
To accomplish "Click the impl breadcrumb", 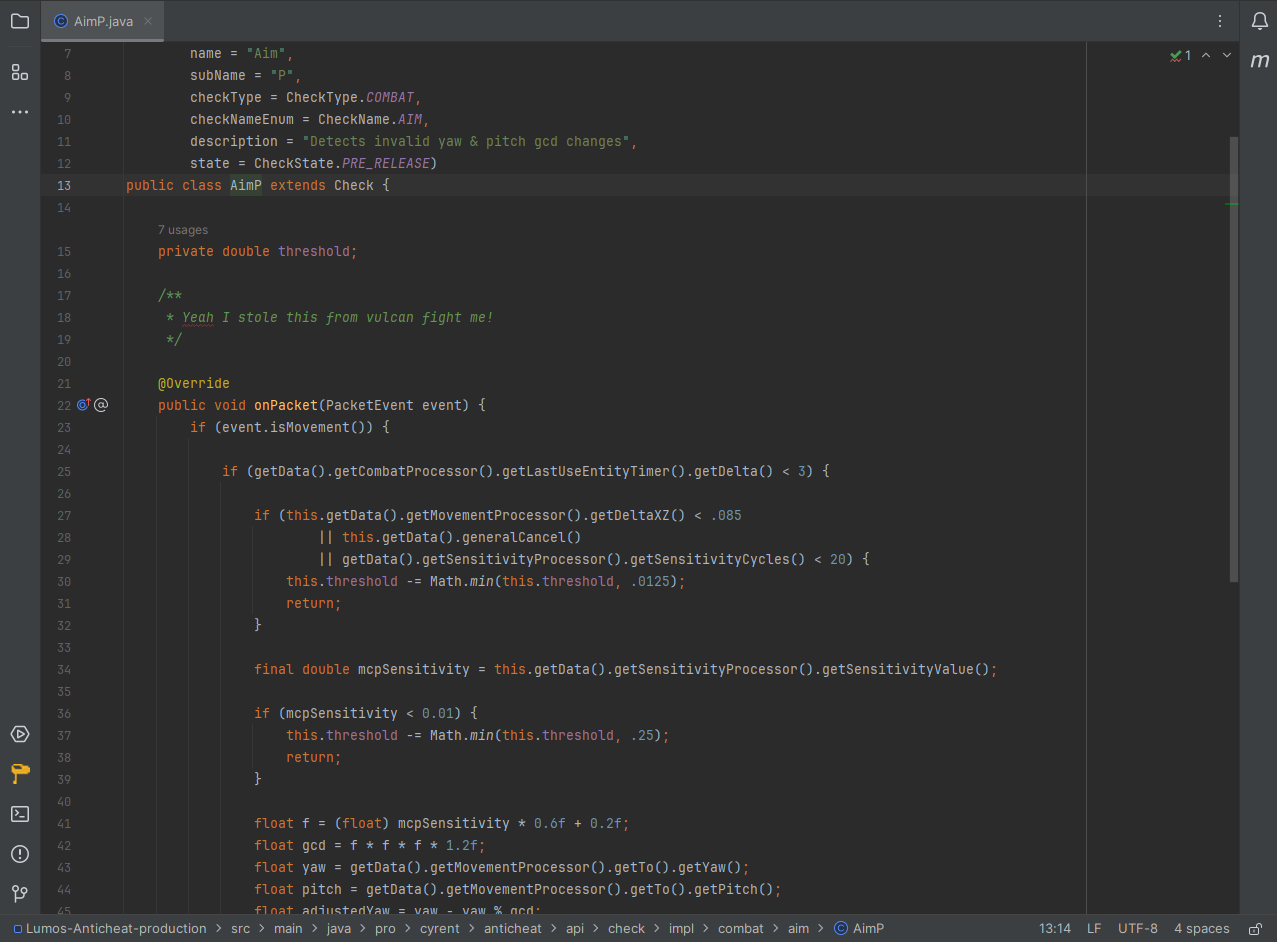I will click(681, 929).
